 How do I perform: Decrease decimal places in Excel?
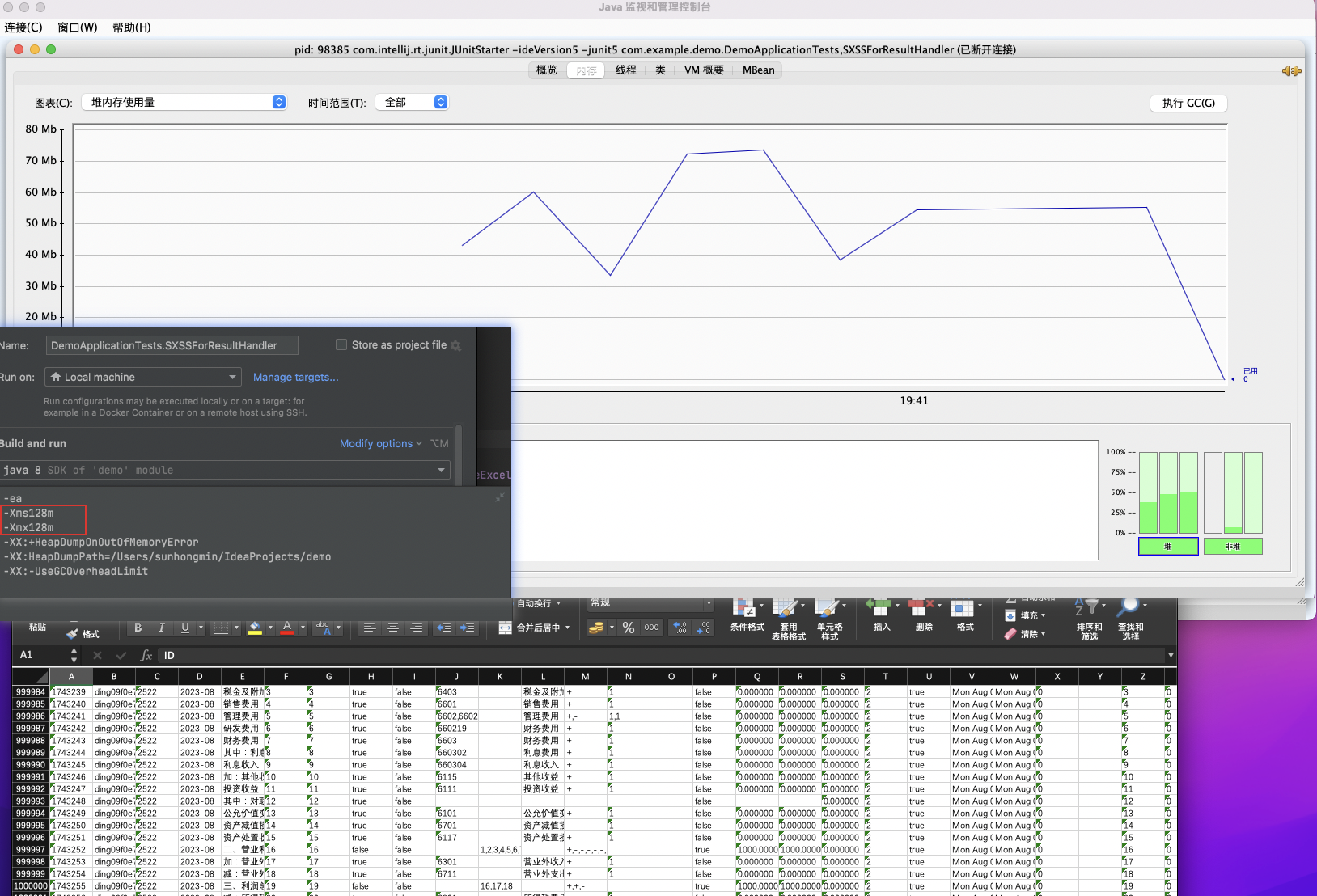click(x=704, y=628)
